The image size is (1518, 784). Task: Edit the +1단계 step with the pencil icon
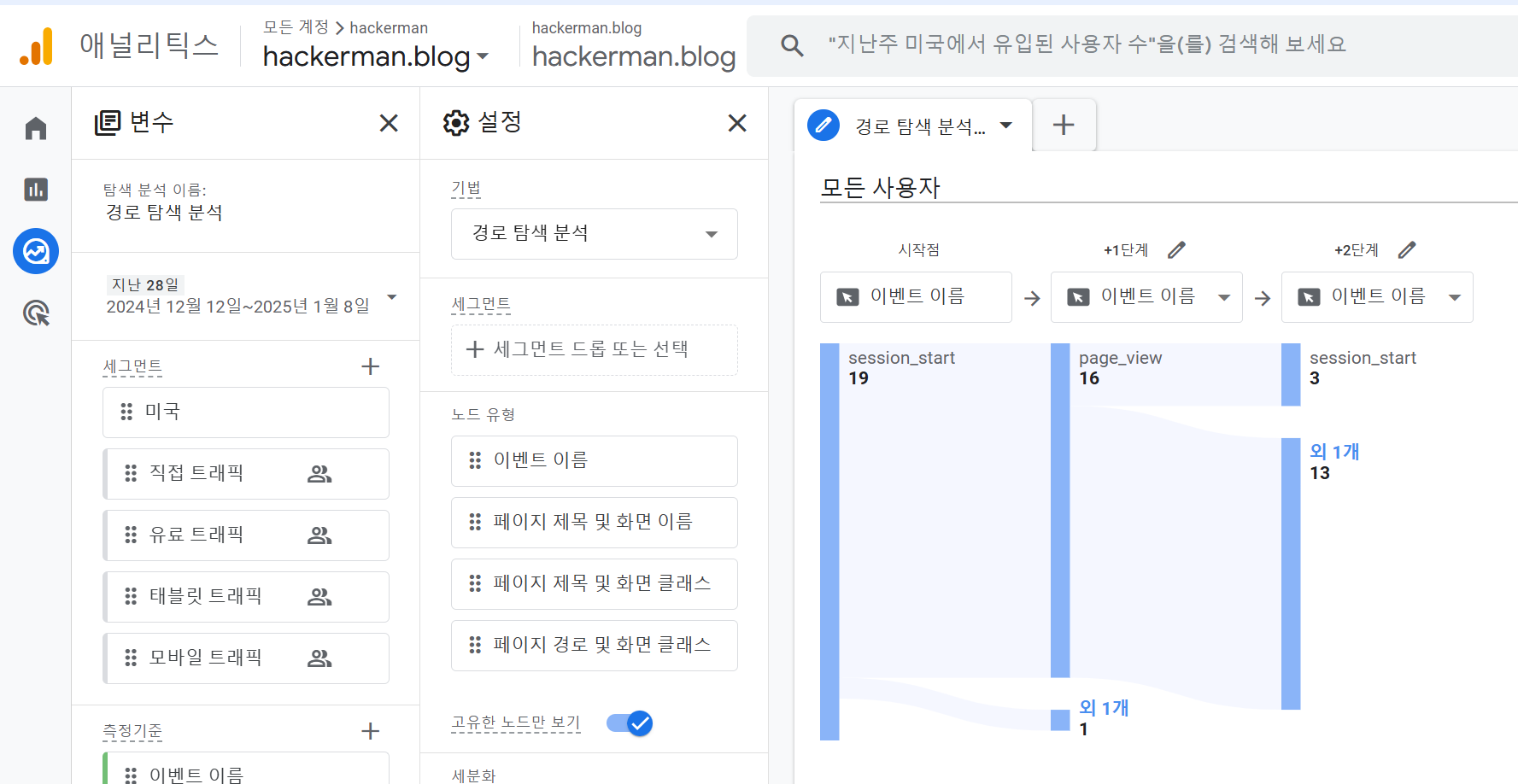pos(1176,250)
